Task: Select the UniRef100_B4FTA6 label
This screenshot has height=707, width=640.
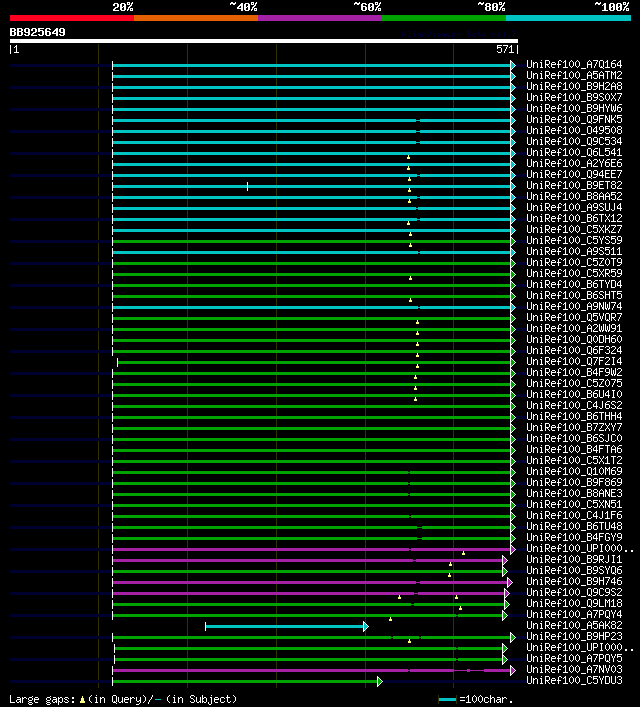Action: pos(574,450)
